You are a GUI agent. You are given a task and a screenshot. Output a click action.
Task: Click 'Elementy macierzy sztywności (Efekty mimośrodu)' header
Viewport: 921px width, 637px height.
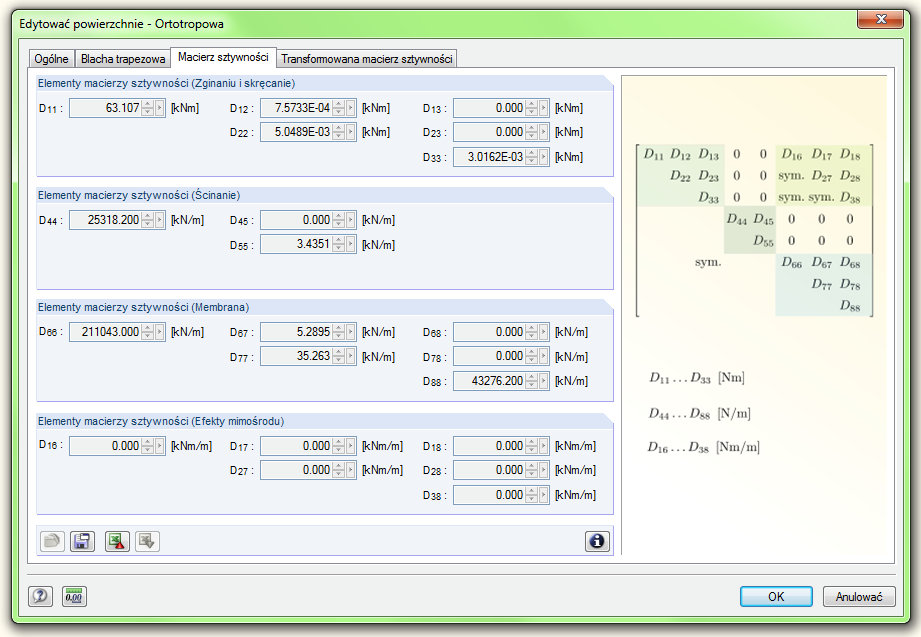click(x=161, y=421)
